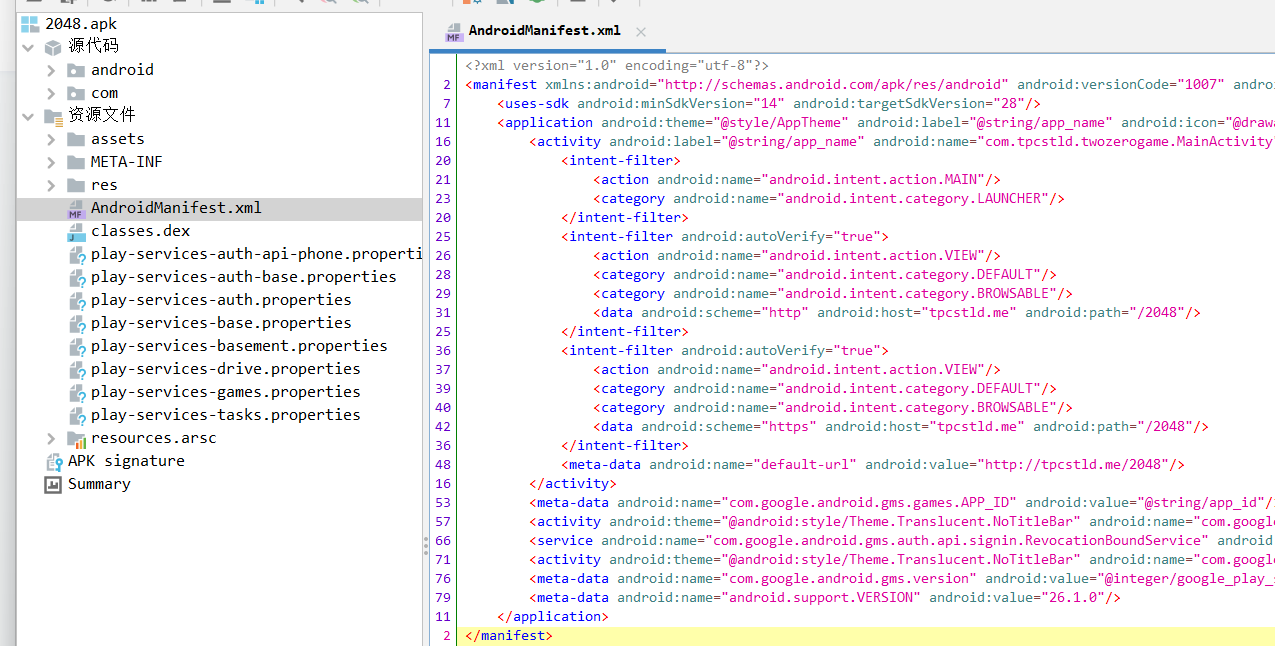Click the play-services-basement.properties file icon

pos(76,347)
